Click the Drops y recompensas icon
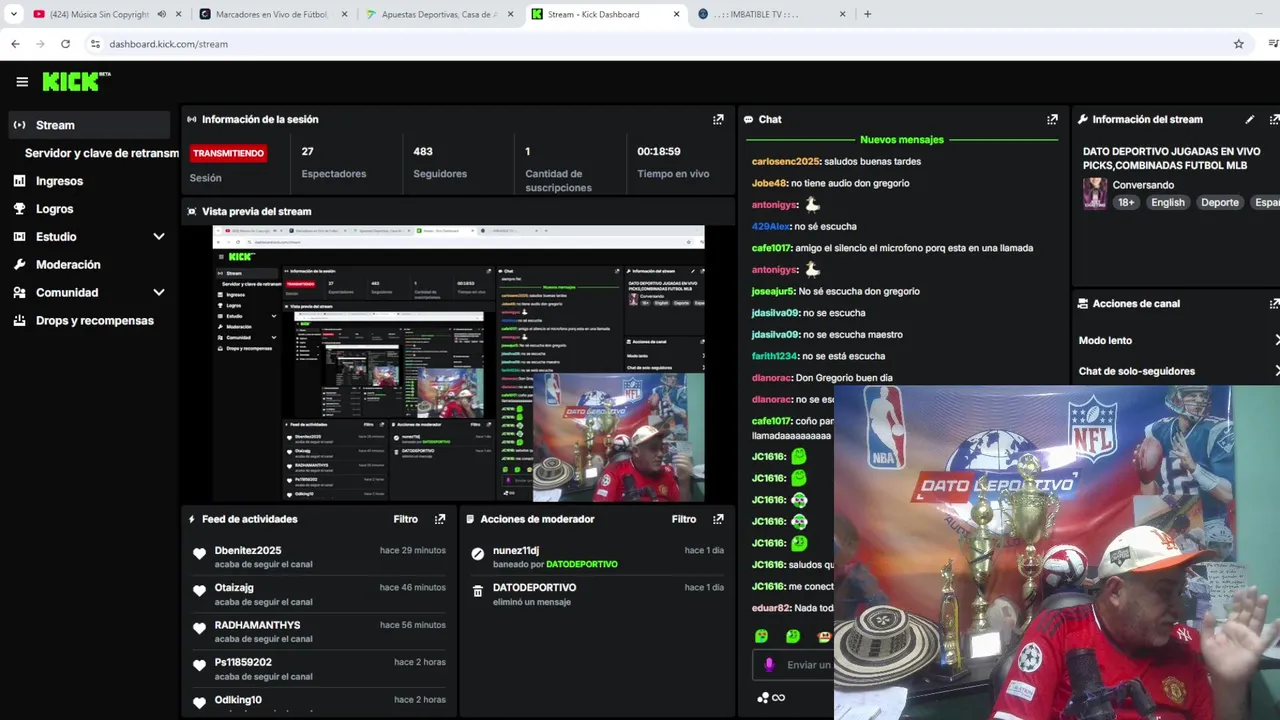Image resolution: width=1280 pixels, height=720 pixels. click(x=19, y=321)
